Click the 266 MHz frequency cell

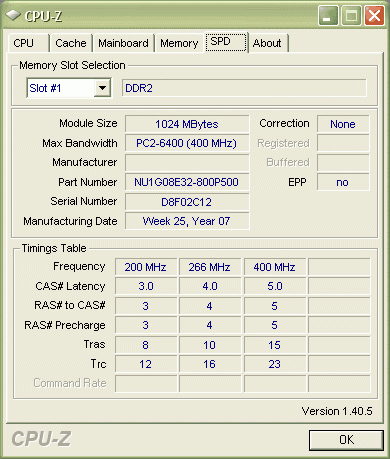tap(210, 267)
